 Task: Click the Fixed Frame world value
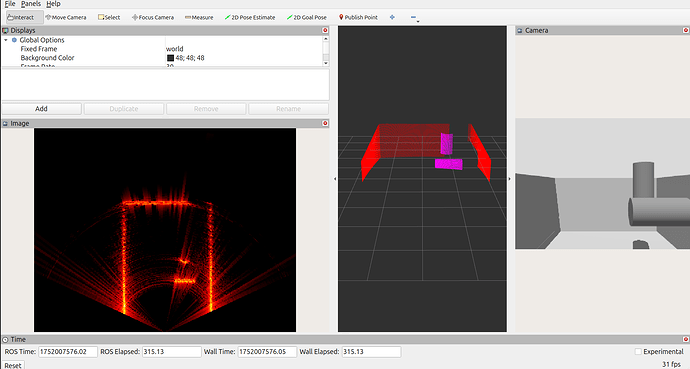[175, 49]
